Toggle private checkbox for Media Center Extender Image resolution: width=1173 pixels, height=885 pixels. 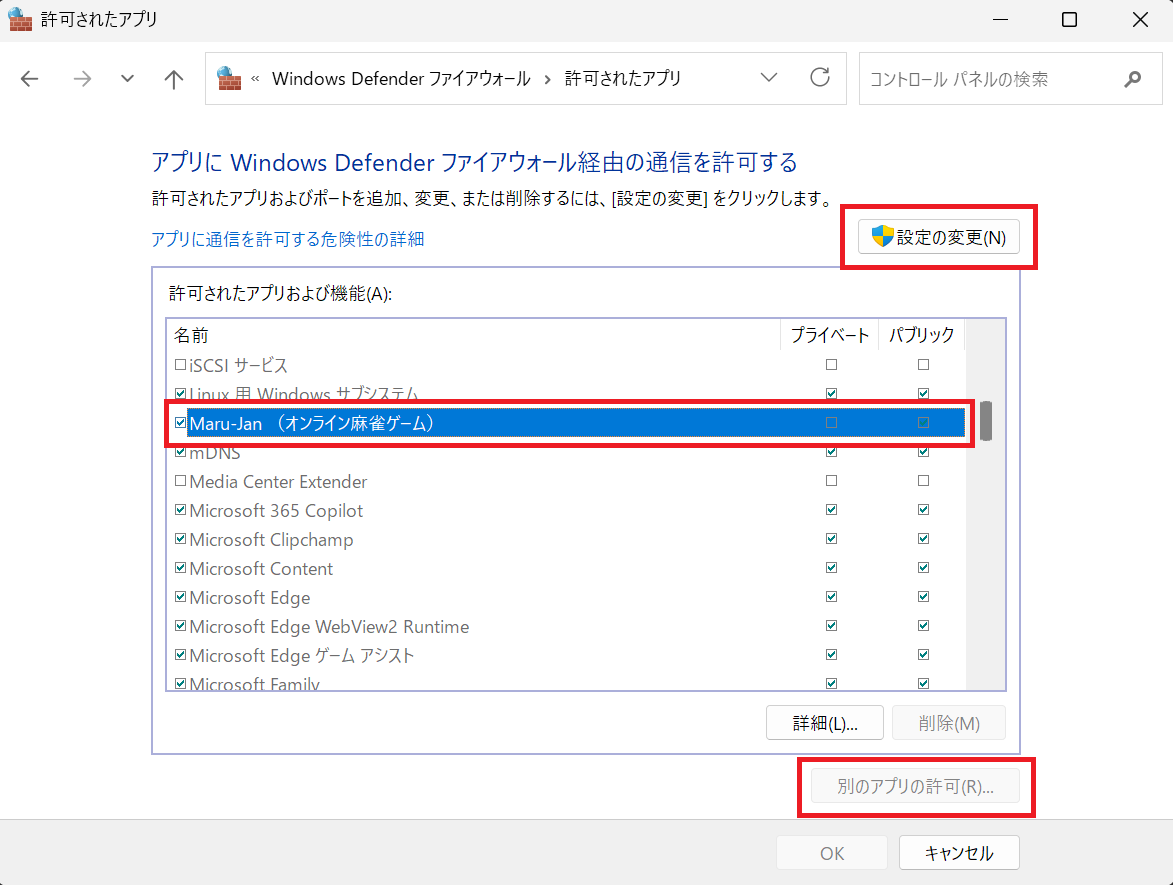(831, 481)
